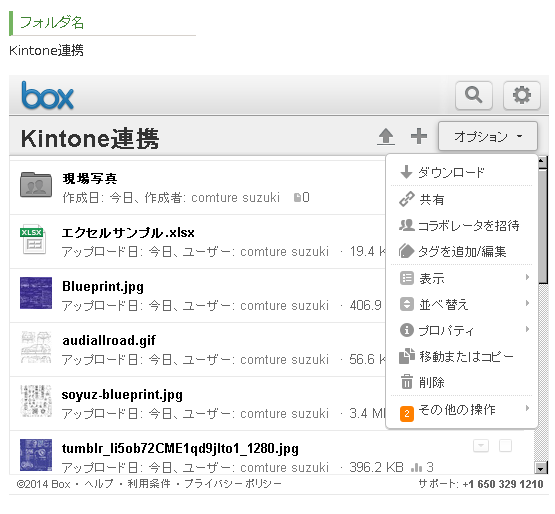Click the support phone number +1 650 329 1210
The width and height of the screenshot is (555, 514).
[503, 484]
